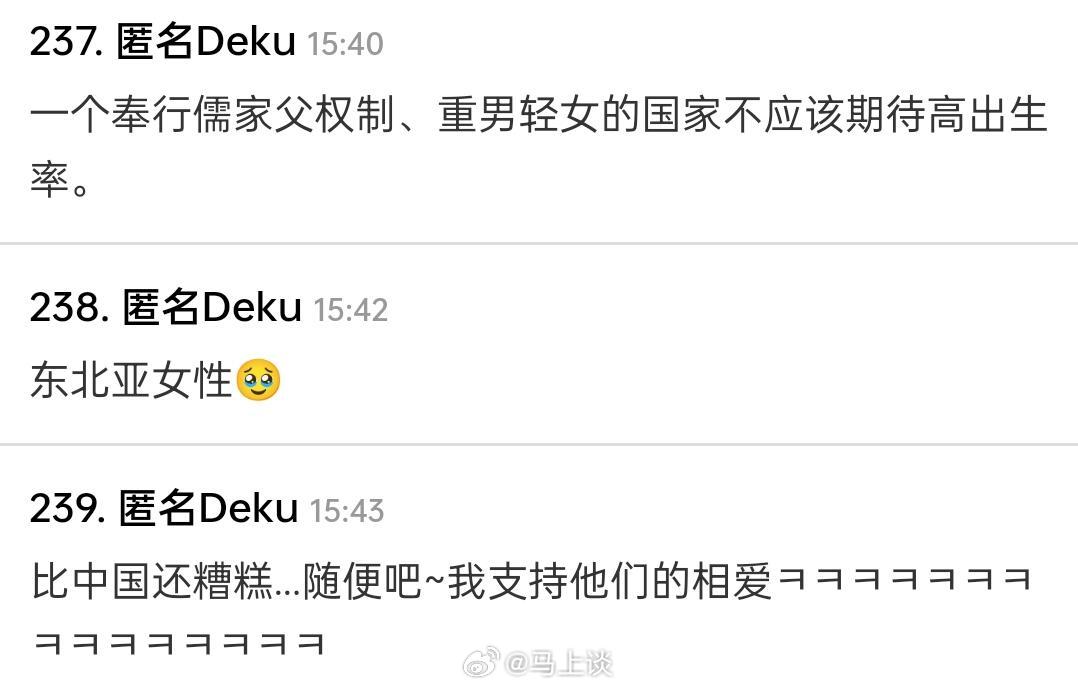Click comment text starting 一个奉行儒家父权制
The width and height of the screenshot is (1078, 688).
coord(538,147)
